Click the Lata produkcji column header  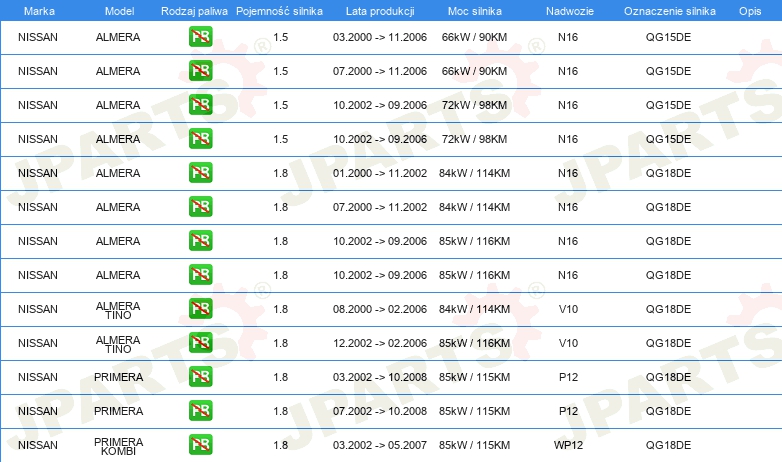click(380, 11)
